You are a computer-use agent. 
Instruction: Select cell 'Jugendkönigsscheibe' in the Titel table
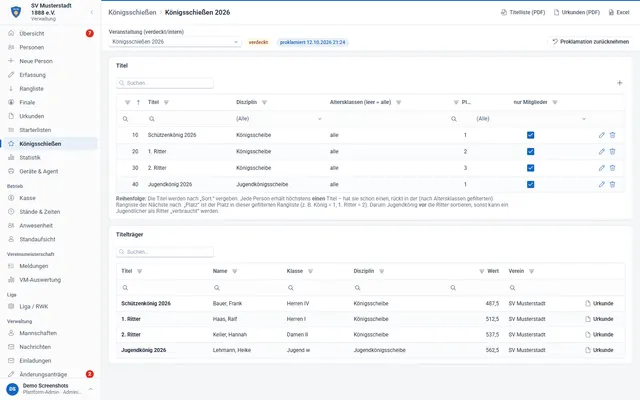coord(262,184)
